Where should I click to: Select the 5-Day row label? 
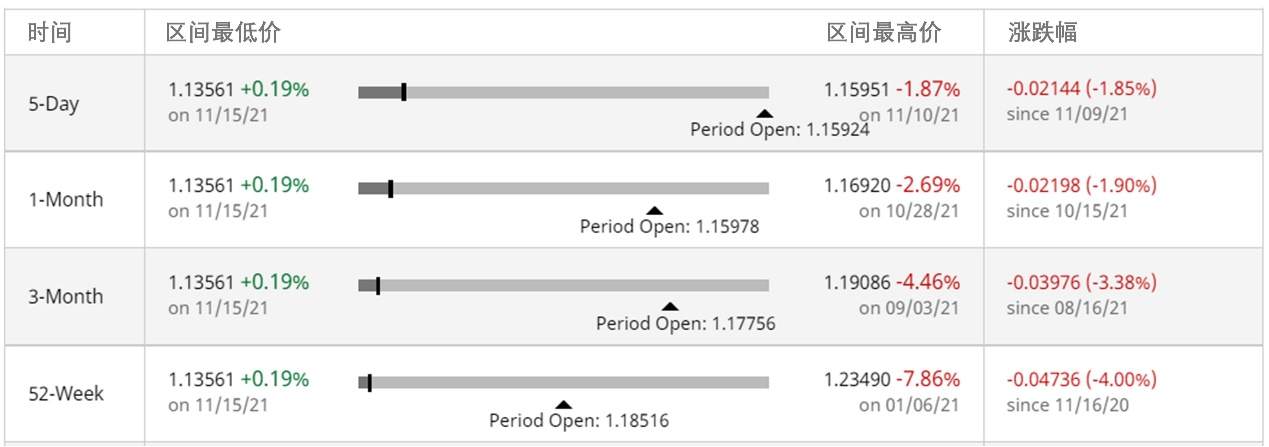click(x=54, y=104)
